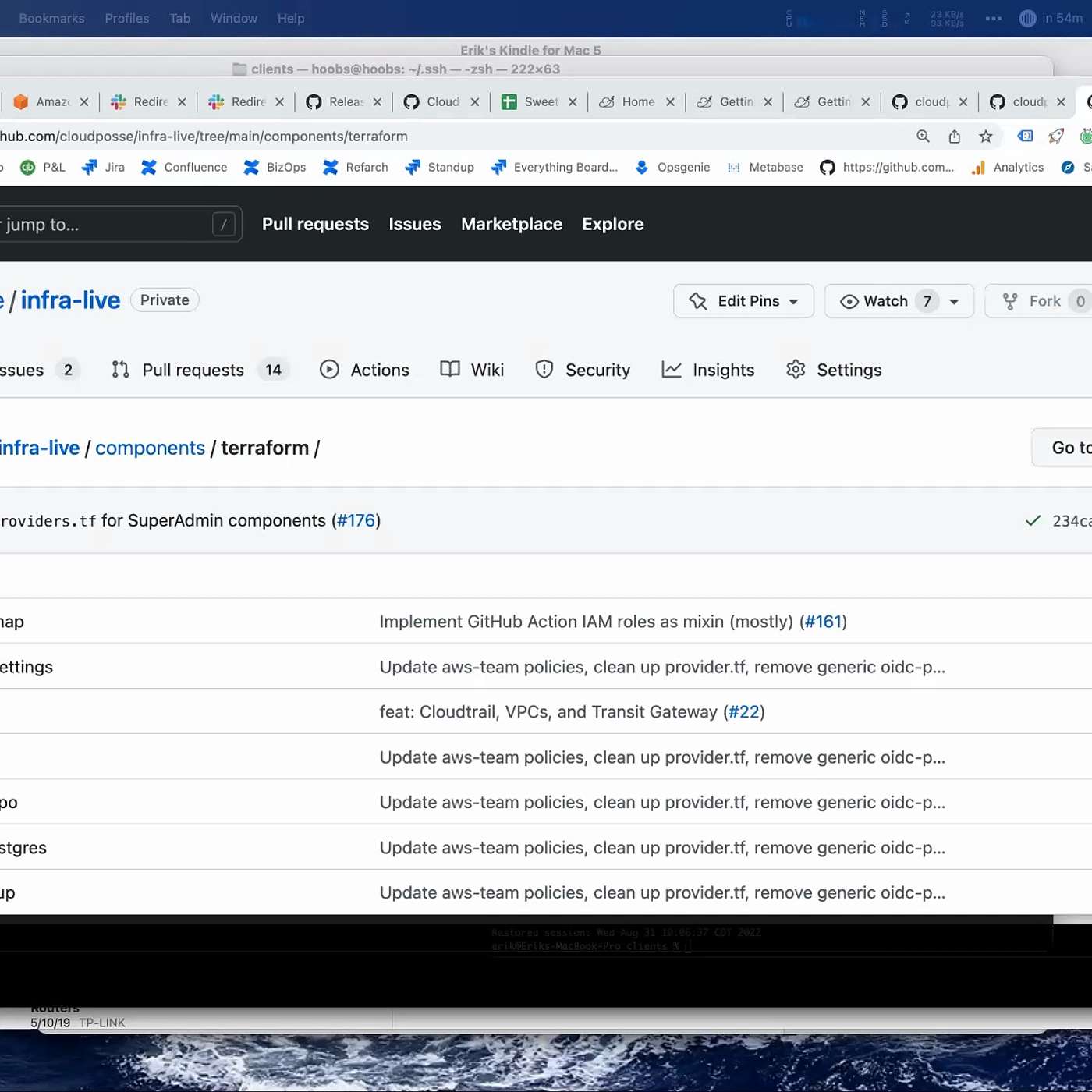Open the Help menu in menu bar

click(291, 18)
